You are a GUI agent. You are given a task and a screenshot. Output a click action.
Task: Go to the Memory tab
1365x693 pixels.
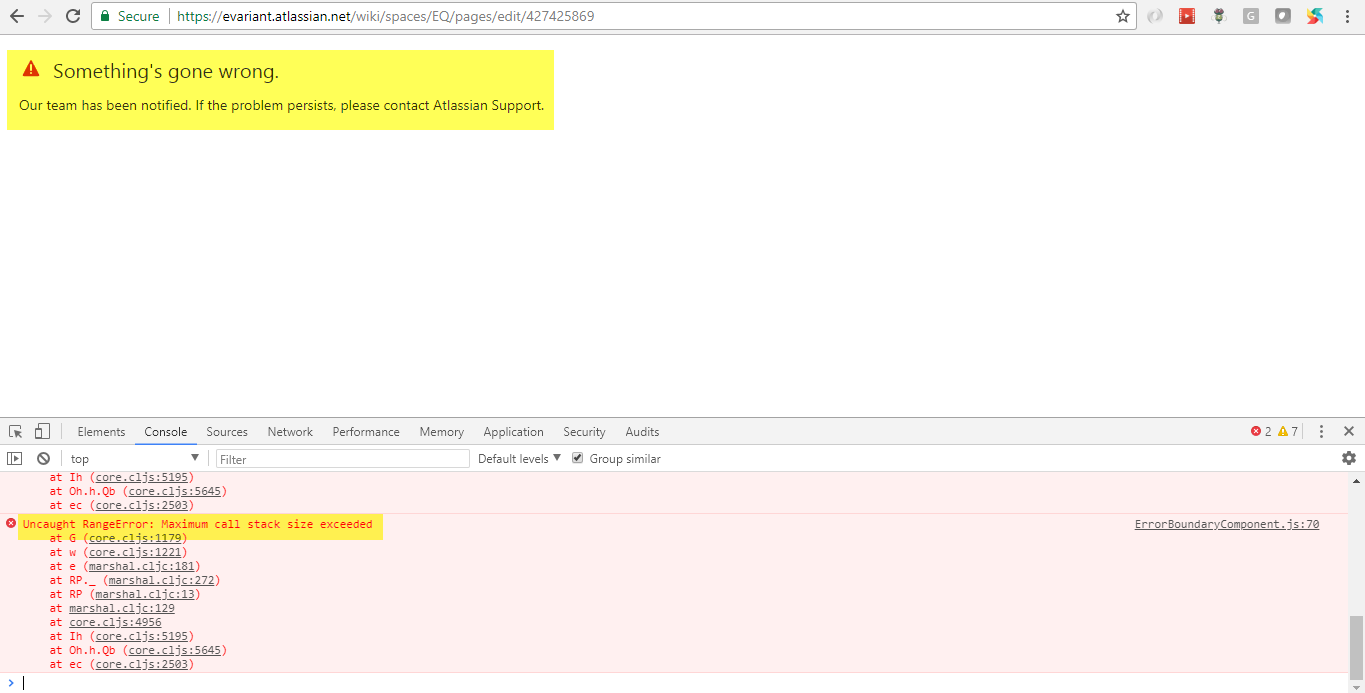coord(441,432)
